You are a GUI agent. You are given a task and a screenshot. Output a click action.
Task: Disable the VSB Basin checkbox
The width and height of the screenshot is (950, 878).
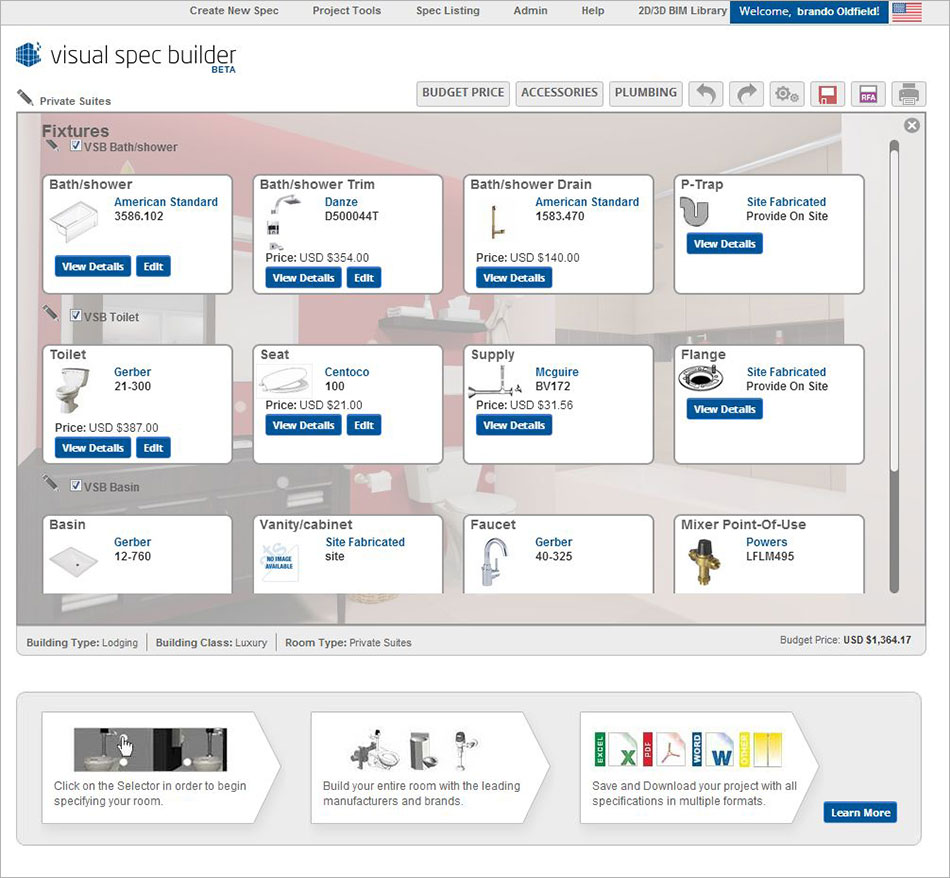[x=76, y=484]
